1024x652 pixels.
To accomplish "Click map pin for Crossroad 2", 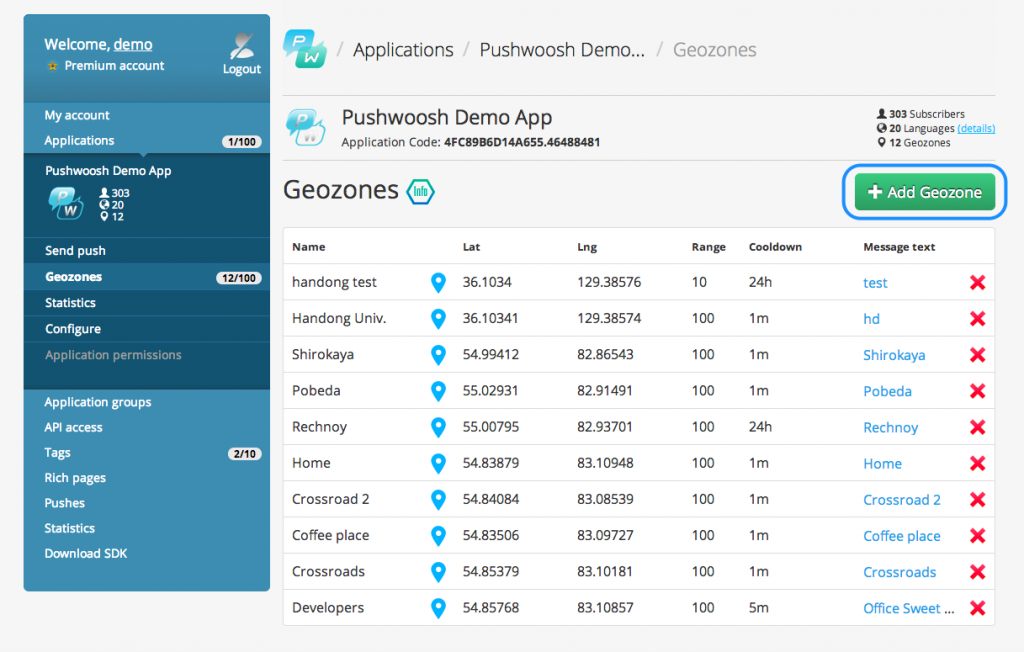I will coord(438,499).
